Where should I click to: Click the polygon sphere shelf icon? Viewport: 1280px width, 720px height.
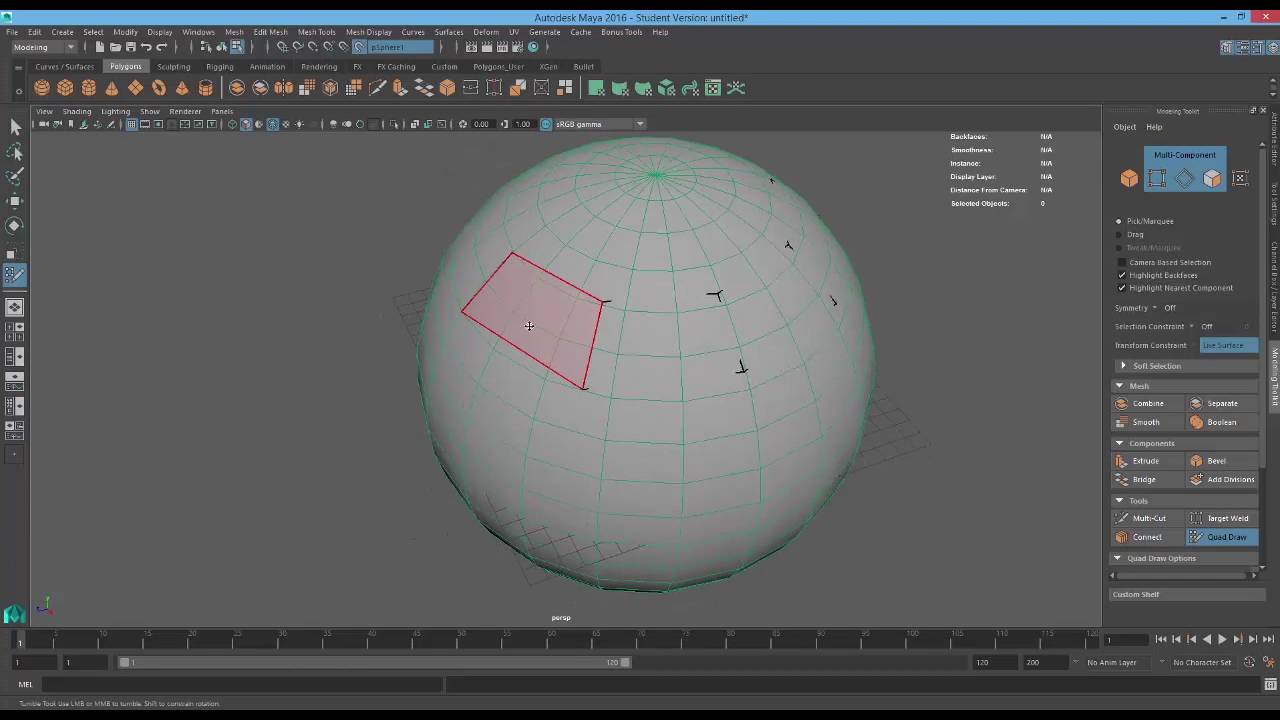click(x=42, y=88)
